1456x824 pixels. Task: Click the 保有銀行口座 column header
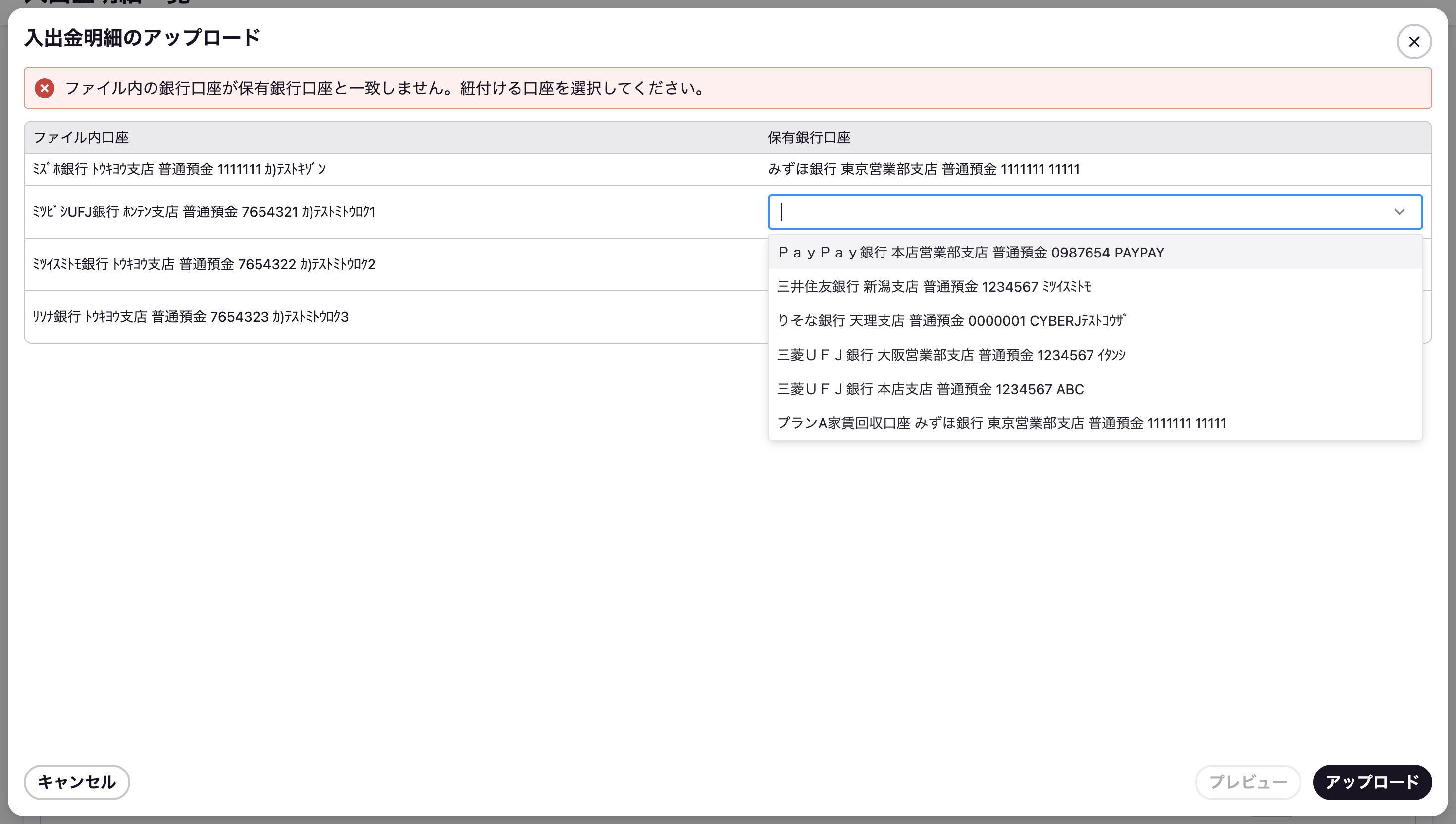coord(809,137)
